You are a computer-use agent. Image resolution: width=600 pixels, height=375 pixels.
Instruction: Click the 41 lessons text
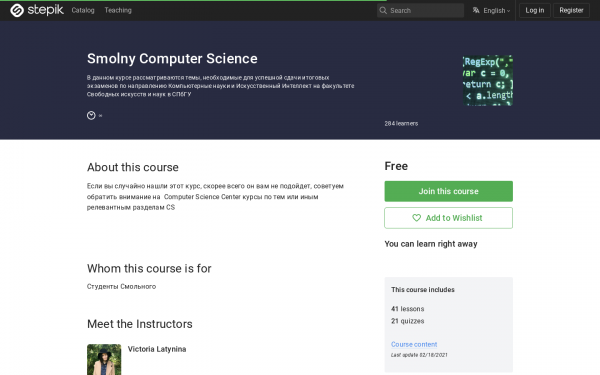(408, 309)
